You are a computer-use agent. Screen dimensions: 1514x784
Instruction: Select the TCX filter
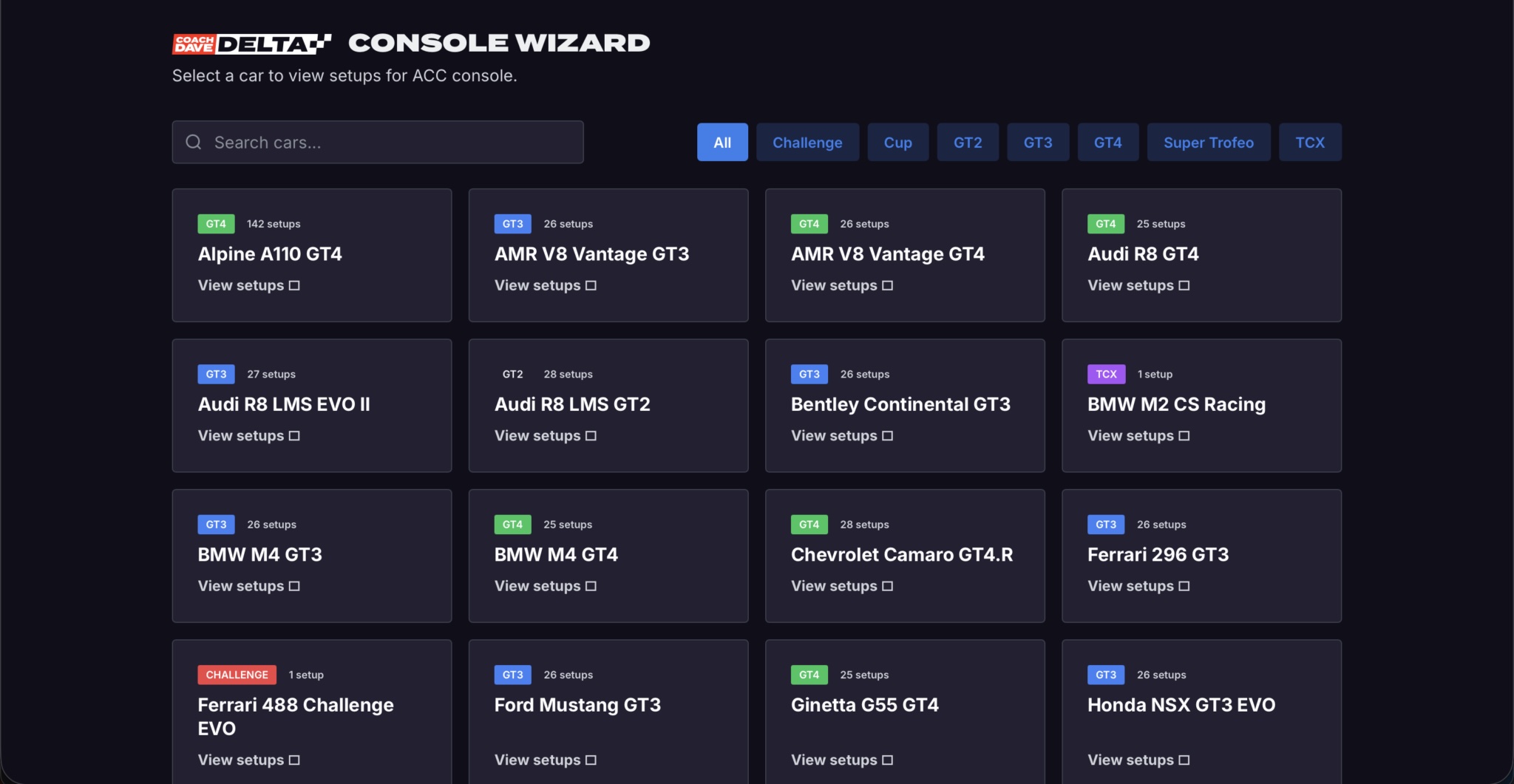1310,142
